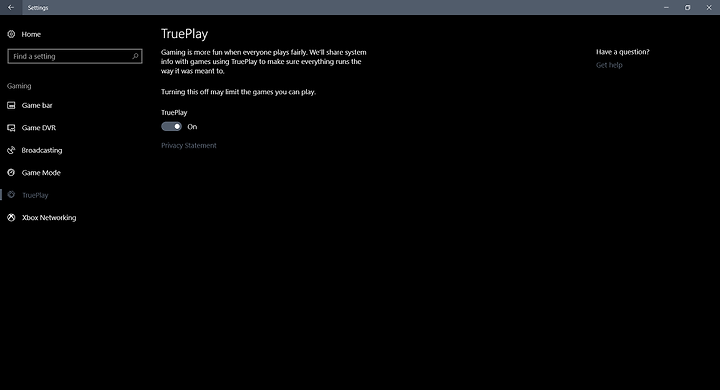The height and width of the screenshot is (390, 720).
Task: Close the Settings window
Action: 709,7
